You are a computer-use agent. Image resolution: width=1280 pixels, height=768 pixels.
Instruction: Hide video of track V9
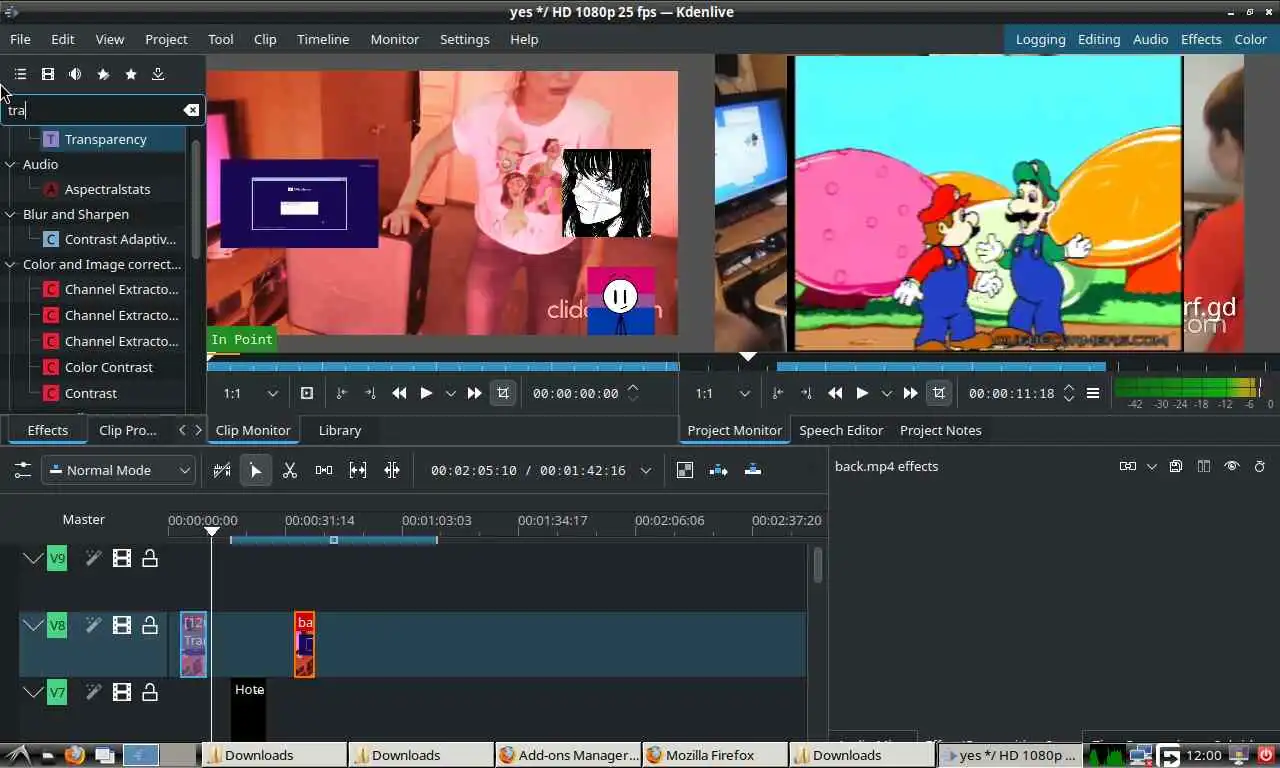pos(122,558)
